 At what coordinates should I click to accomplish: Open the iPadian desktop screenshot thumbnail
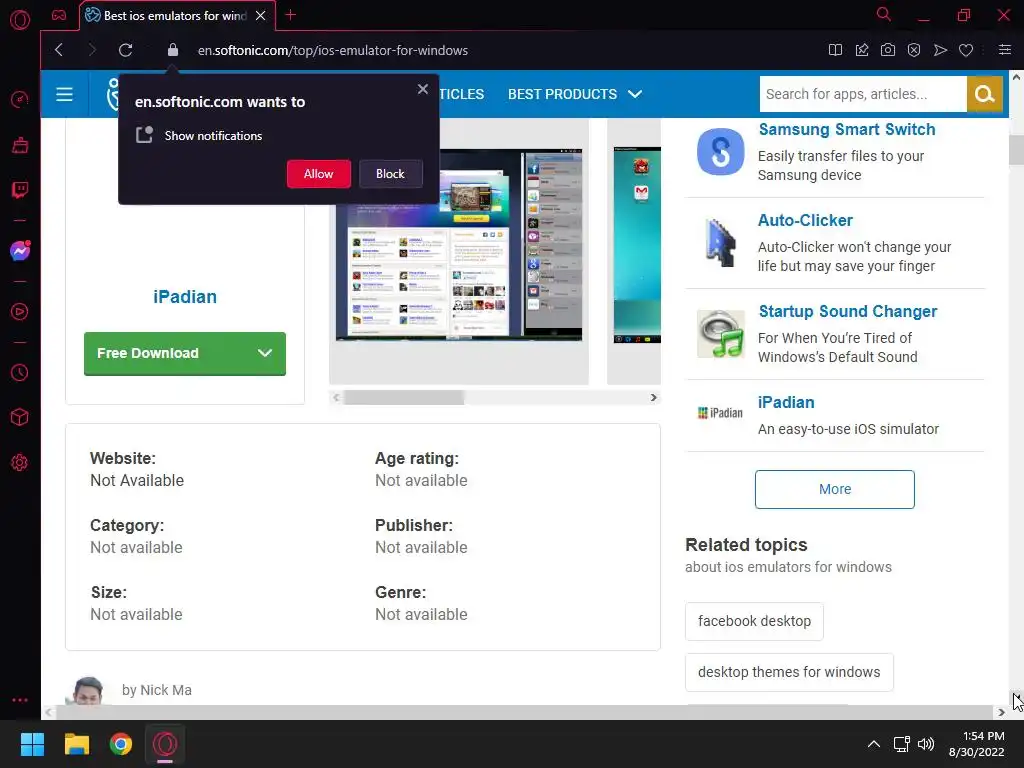coord(458,245)
